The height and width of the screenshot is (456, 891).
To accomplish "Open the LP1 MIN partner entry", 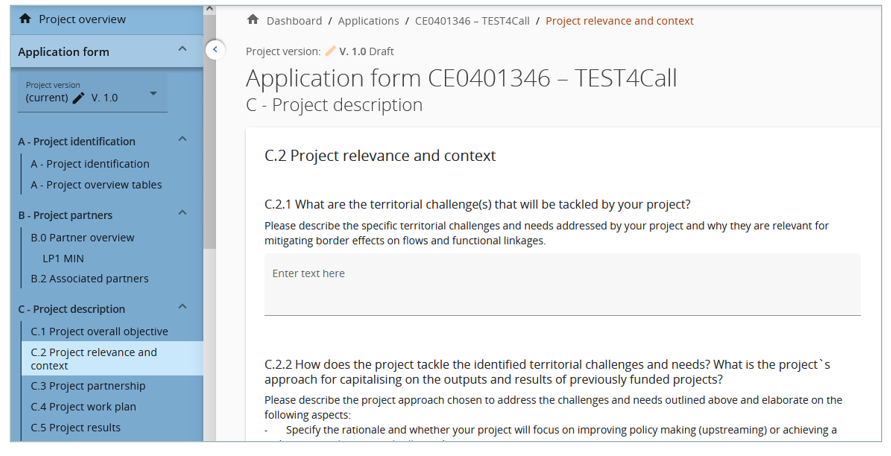I will click(63, 258).
